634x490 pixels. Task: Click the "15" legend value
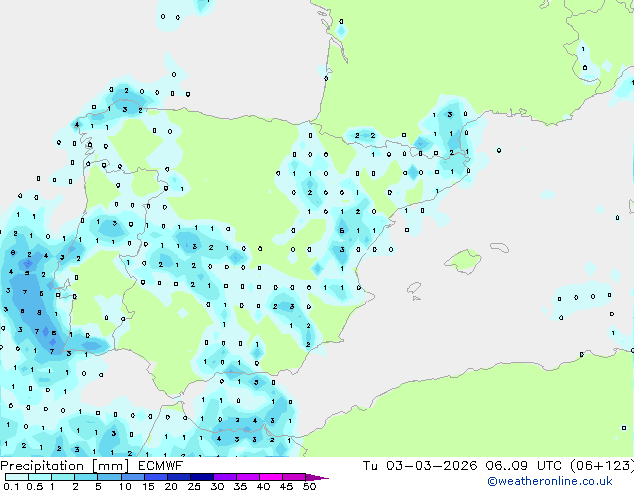coord(148,486)
